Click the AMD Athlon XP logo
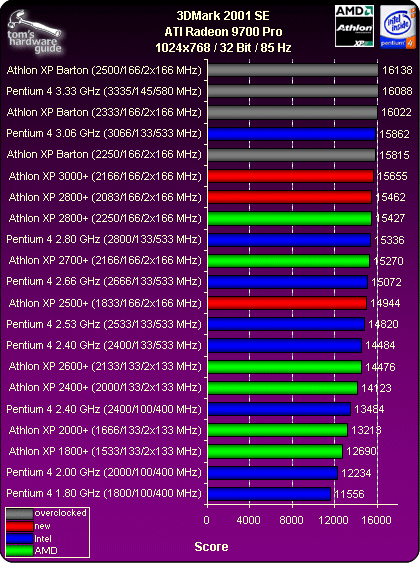The image size is (420, 563). click(354, 26)
